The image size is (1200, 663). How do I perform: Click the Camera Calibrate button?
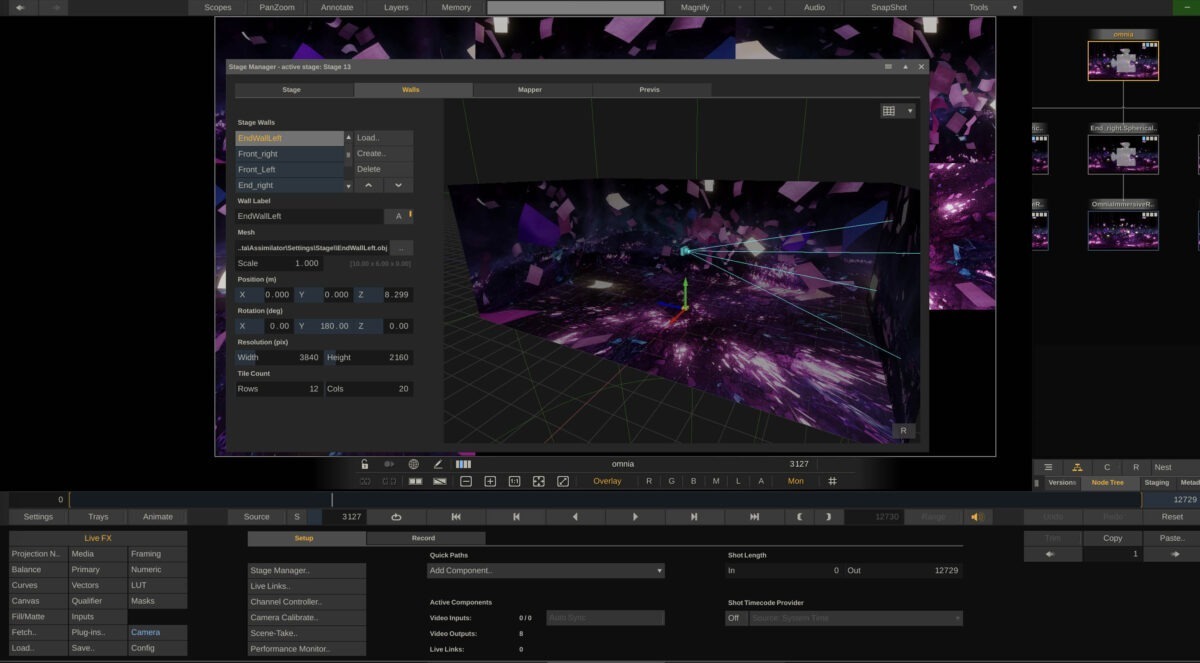[x=306, y=618]
